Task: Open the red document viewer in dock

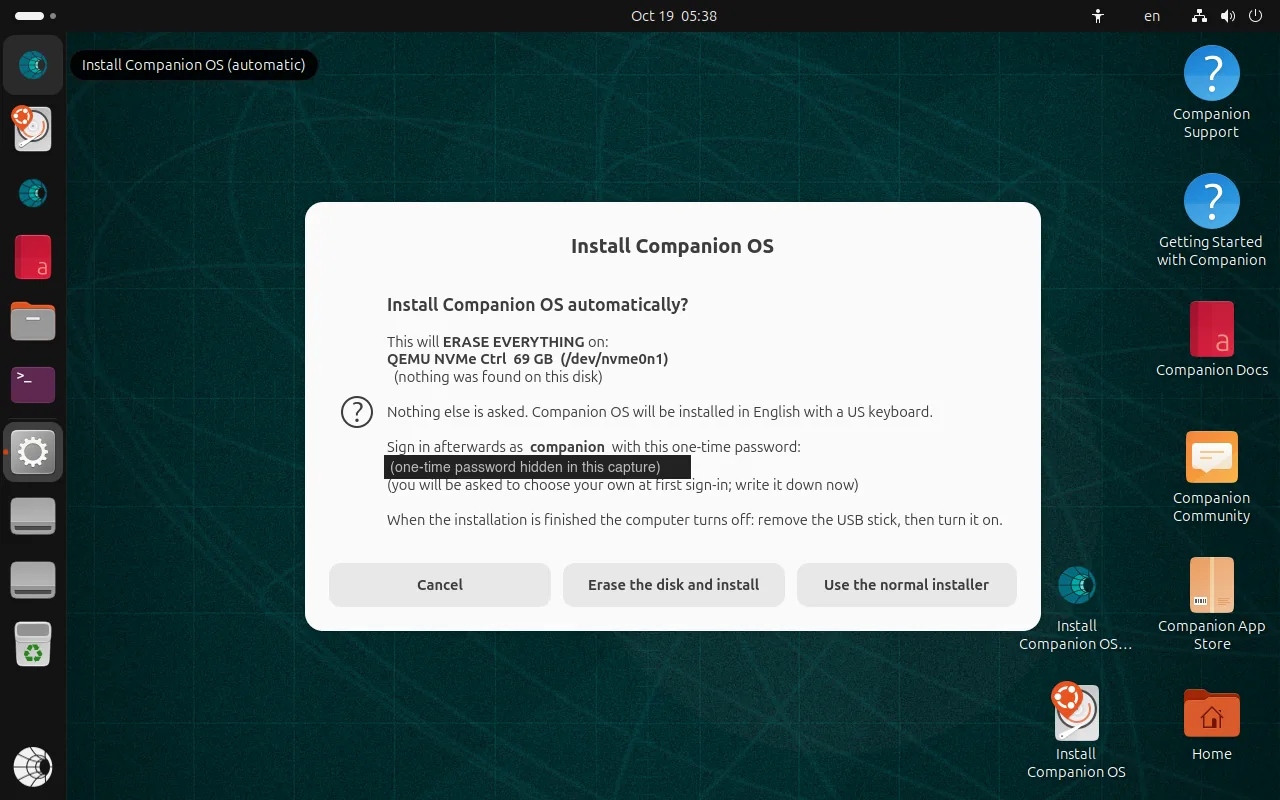Action: tap(33, 257)
